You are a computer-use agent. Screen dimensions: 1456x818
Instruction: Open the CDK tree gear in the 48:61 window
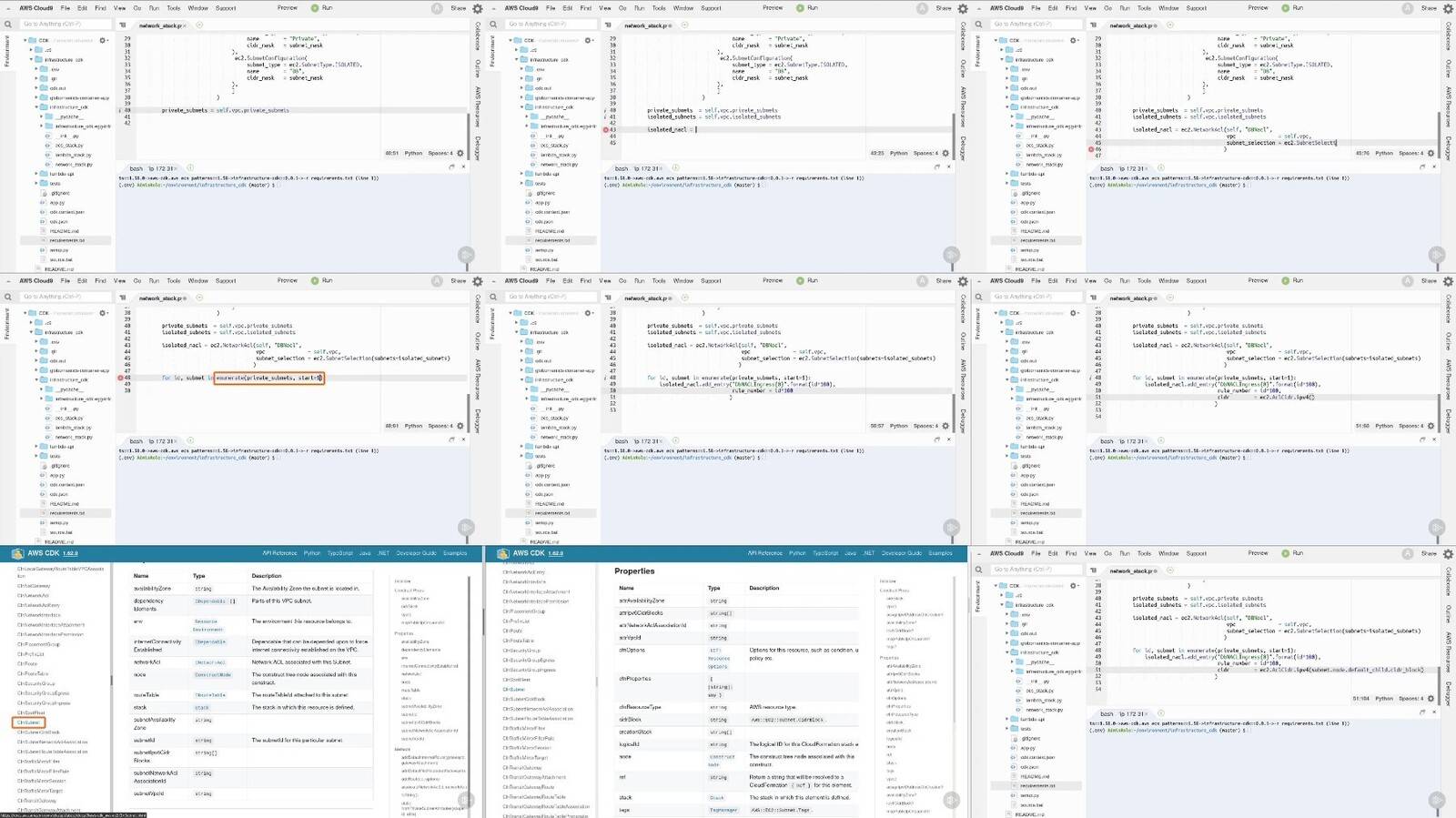click(103, 313)
